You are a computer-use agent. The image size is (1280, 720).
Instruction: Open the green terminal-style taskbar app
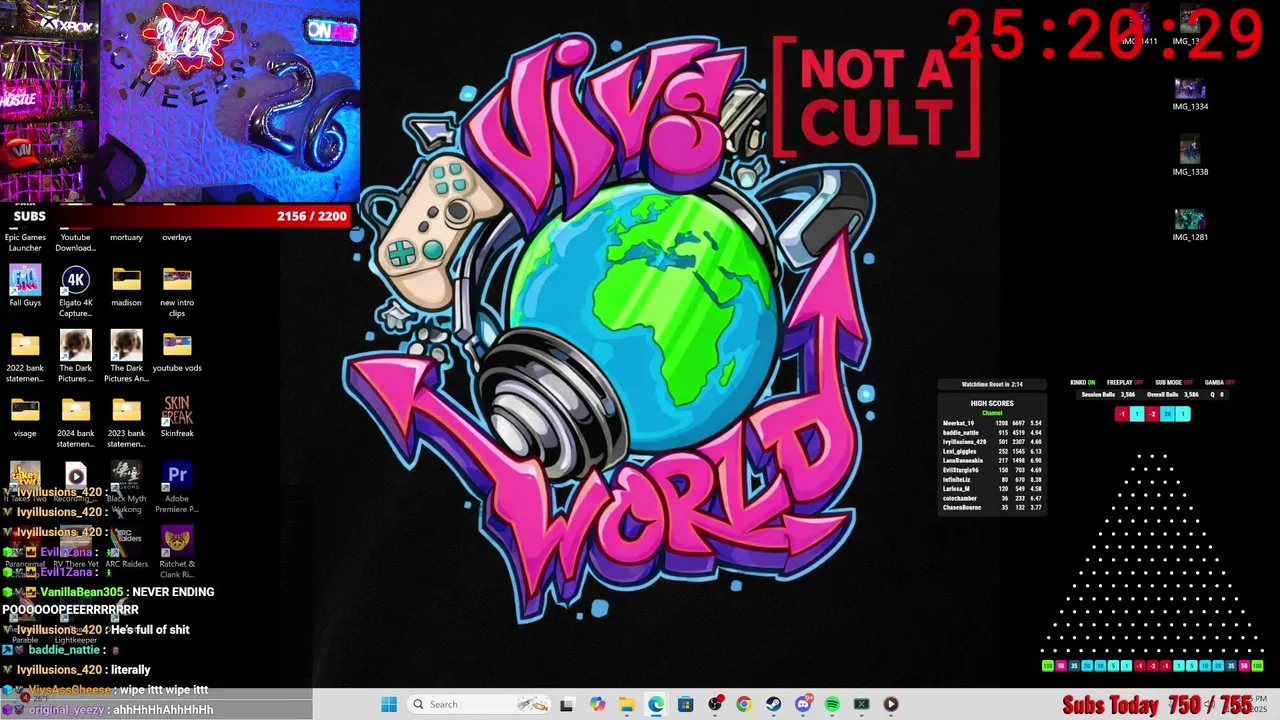click(861, 704)
